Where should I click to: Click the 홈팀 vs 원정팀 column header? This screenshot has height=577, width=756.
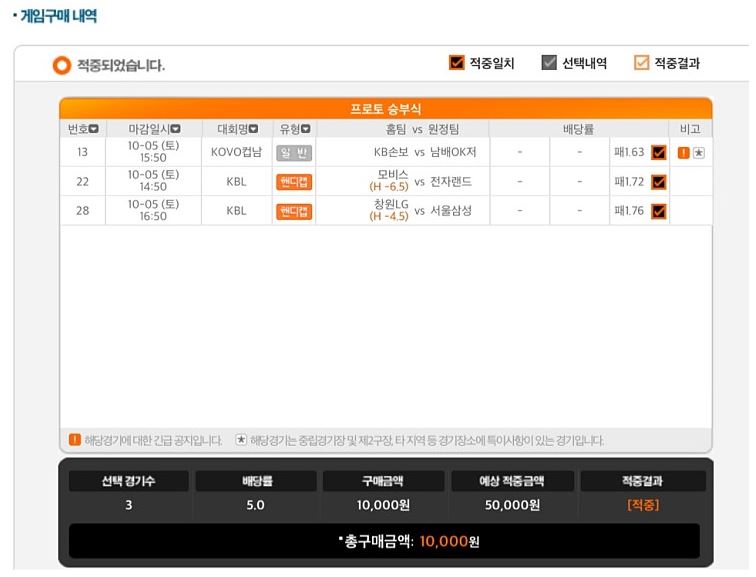click(x=422, y=129)
